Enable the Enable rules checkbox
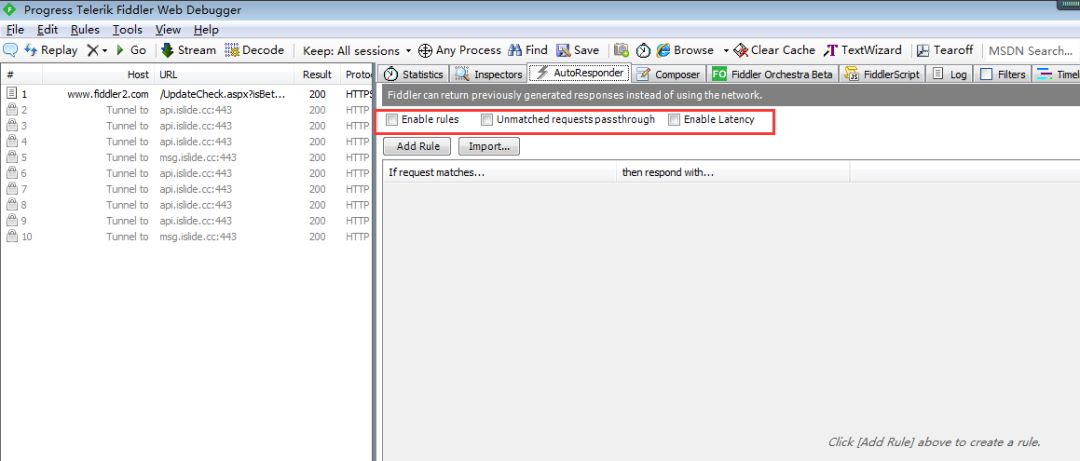The height and width of the screenshot is (461, 1080). 393,120
